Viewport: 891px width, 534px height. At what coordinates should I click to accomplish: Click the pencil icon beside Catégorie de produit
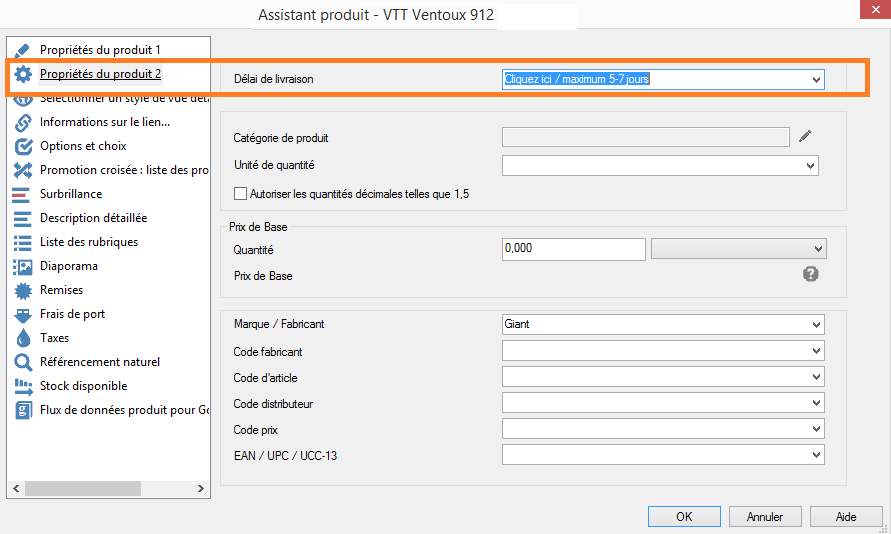point(806,137)
